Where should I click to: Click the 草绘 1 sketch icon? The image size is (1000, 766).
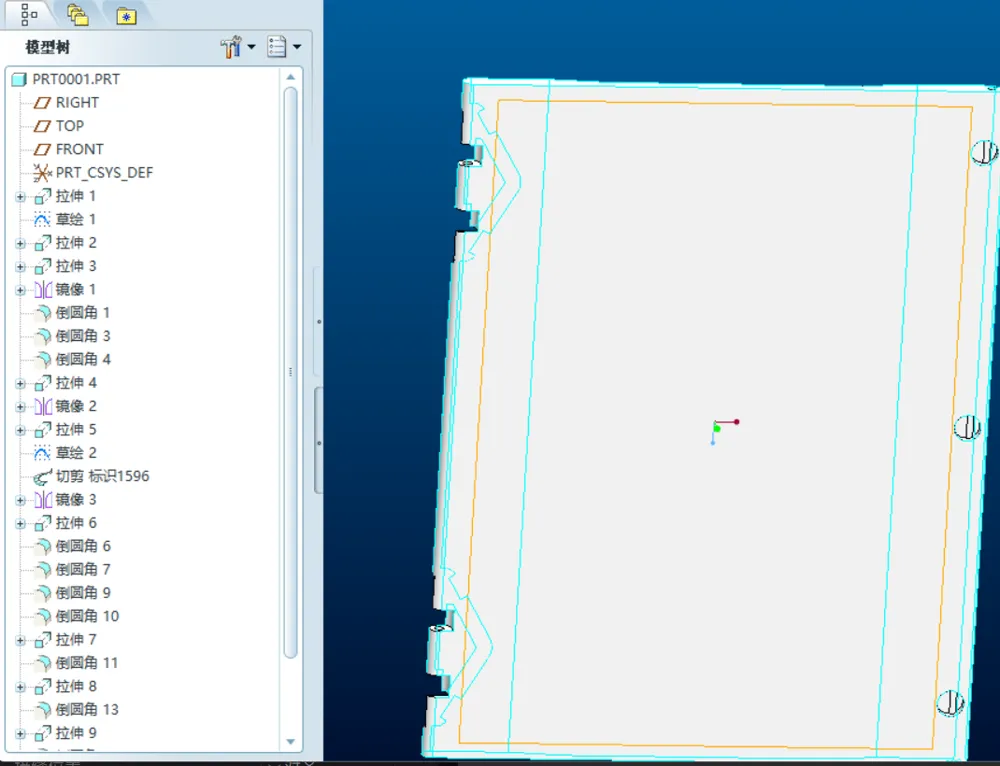click(x=42, y=219)
